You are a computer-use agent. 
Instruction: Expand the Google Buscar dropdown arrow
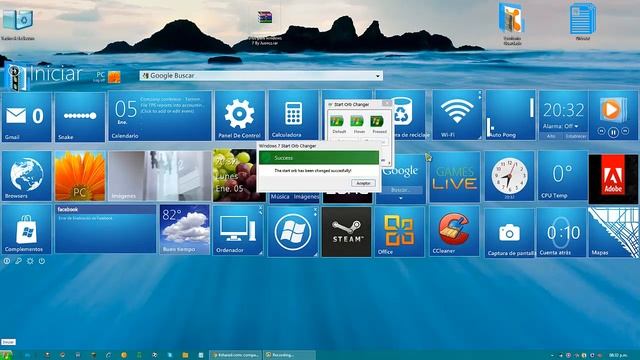378,76
